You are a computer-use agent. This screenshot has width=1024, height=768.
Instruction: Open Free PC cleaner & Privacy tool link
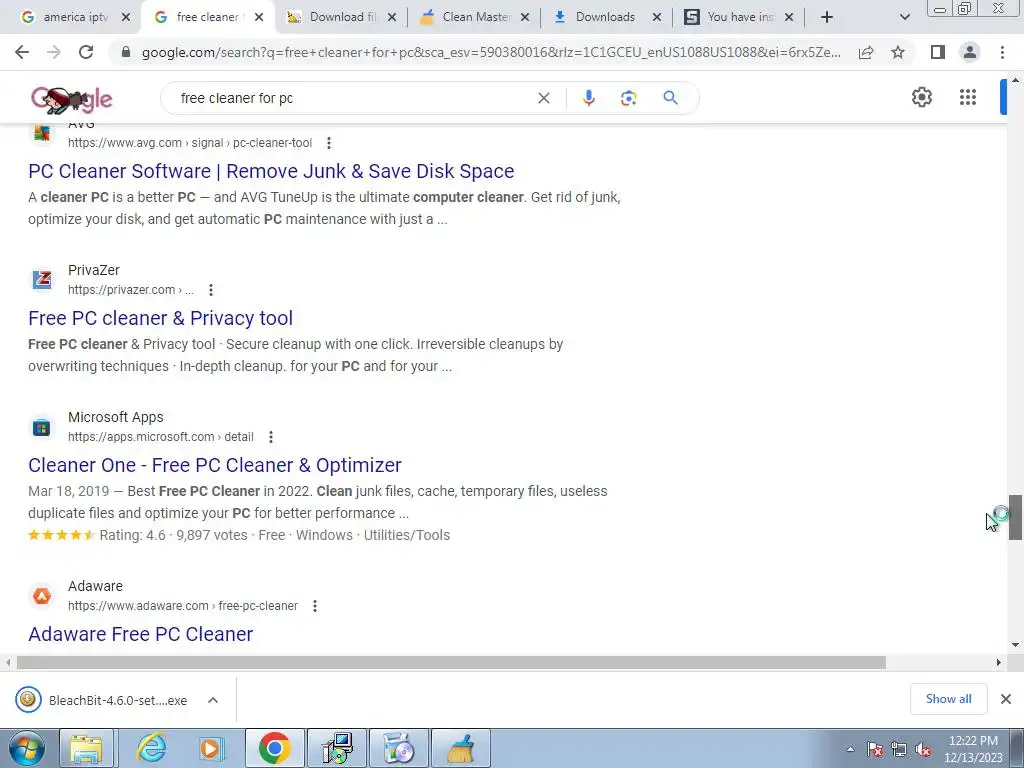click(x=161, y=318)
